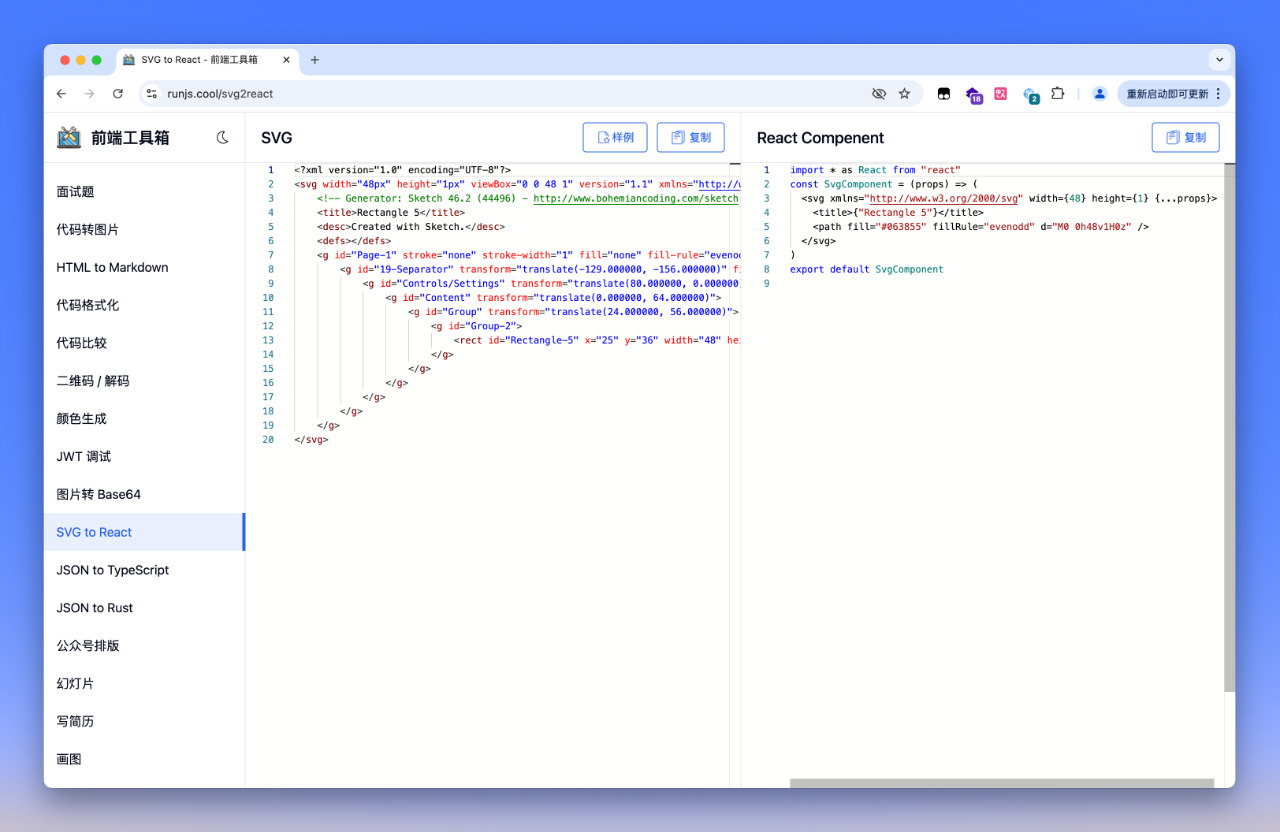
Task: Bookmark this page with the star
Action: (904, 94)
